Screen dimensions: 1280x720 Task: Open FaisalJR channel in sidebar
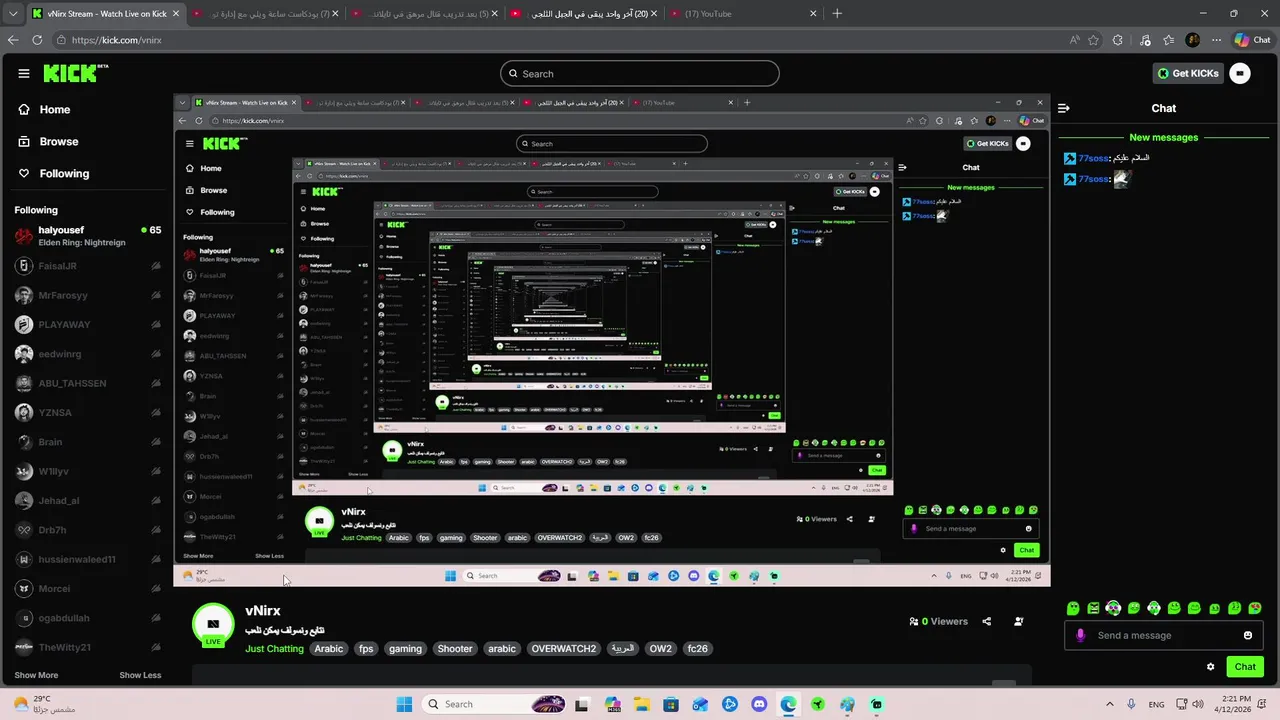[88, 266]
